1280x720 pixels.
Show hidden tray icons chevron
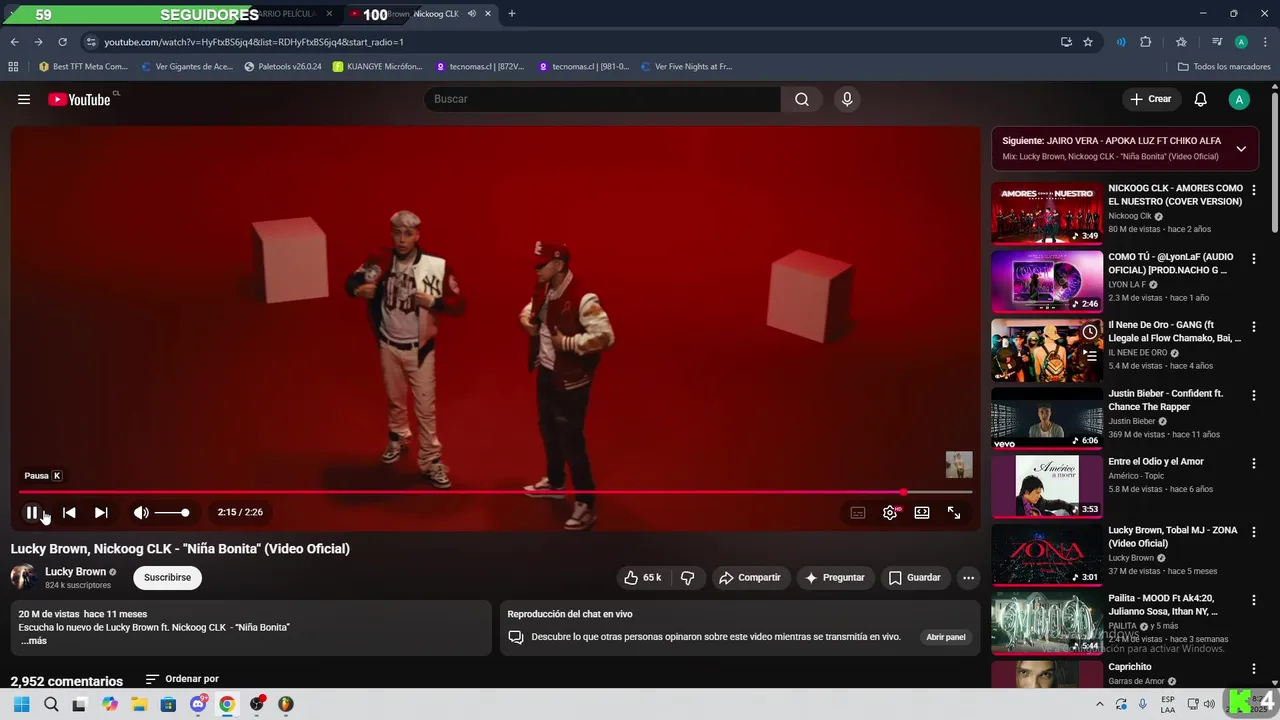(x=1100, y=704)
